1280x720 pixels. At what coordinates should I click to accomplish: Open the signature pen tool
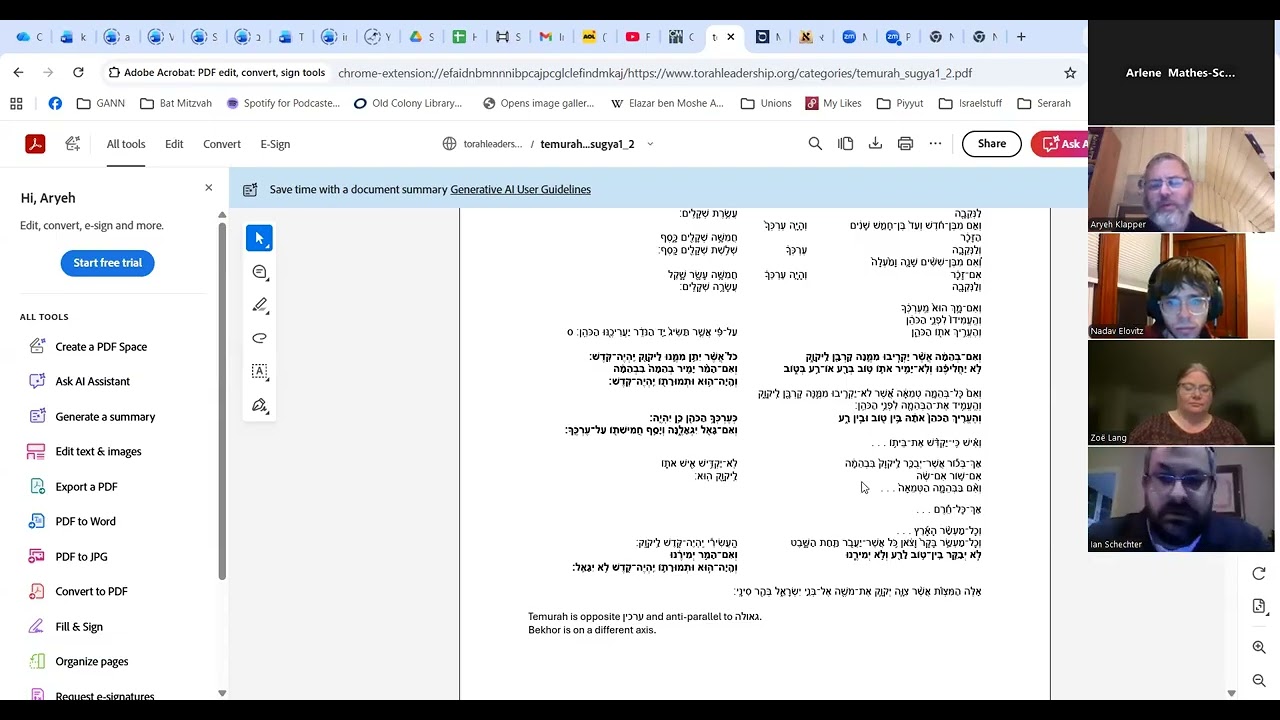pyautogui.click(x=260, y=405)
